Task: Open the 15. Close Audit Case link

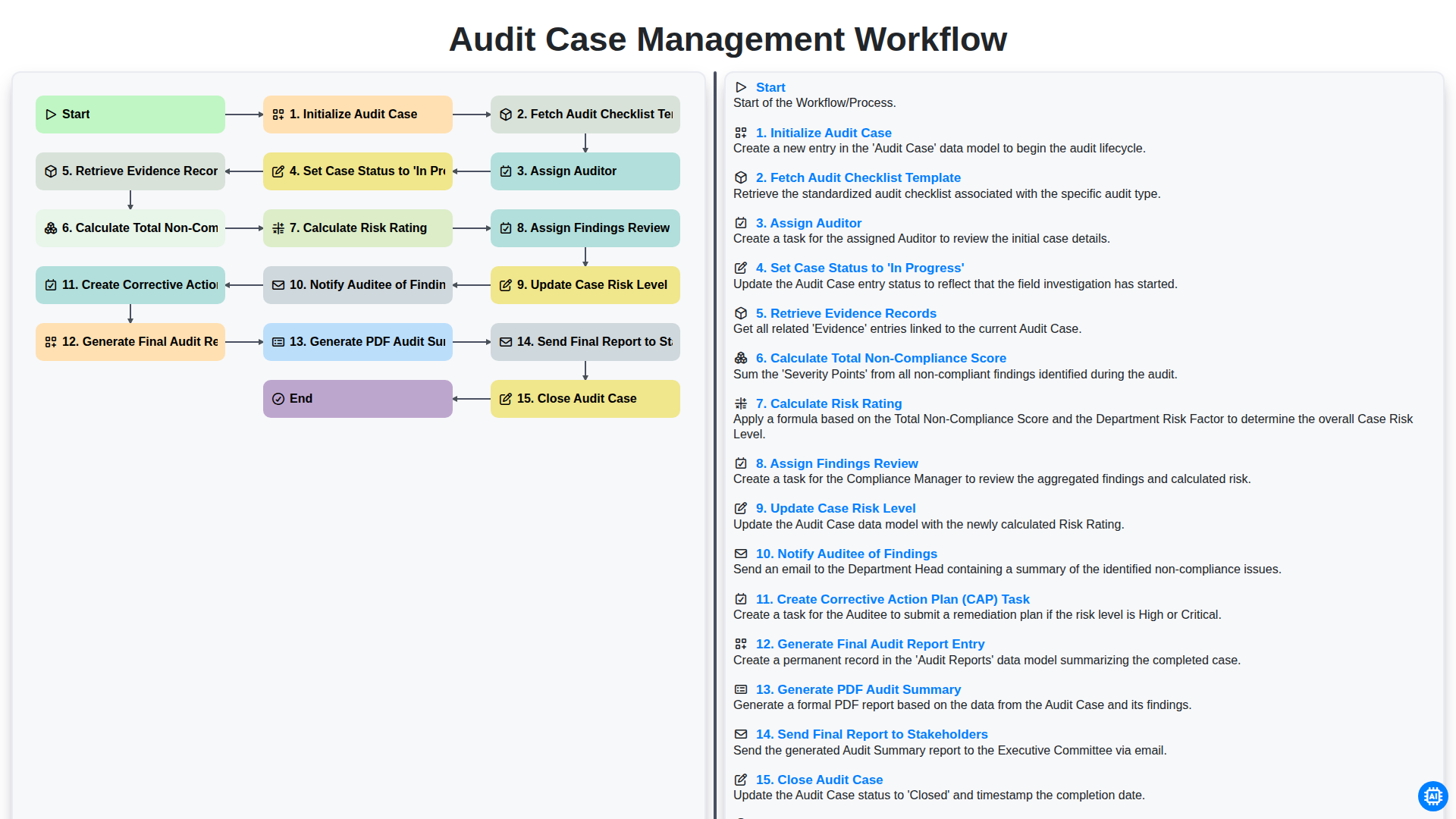Action: click(820, 780)
